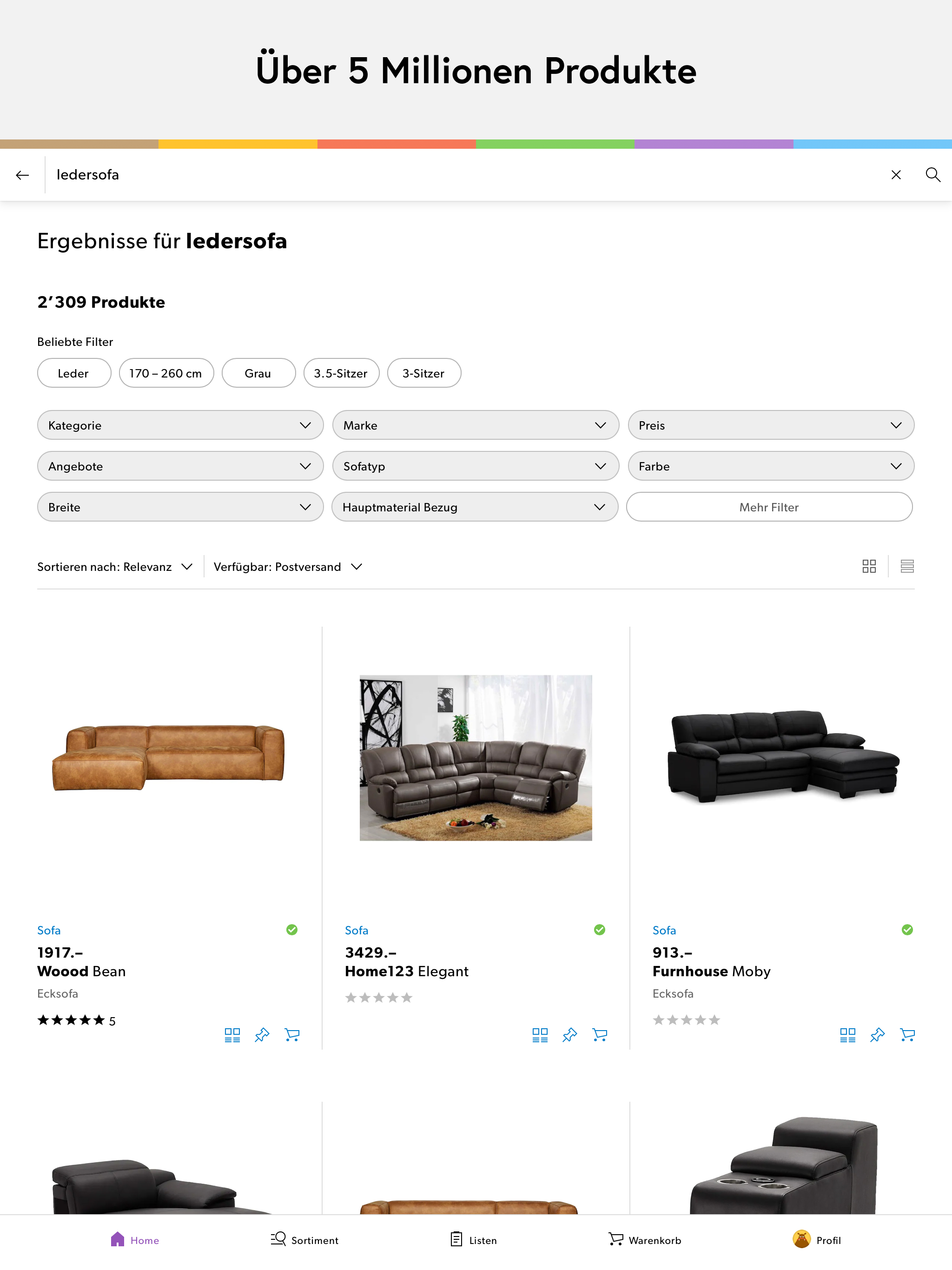Open the Home123 Elegant product image
Image resolution: width=952 pixels, height=1270 pixels.
point(476,757)
